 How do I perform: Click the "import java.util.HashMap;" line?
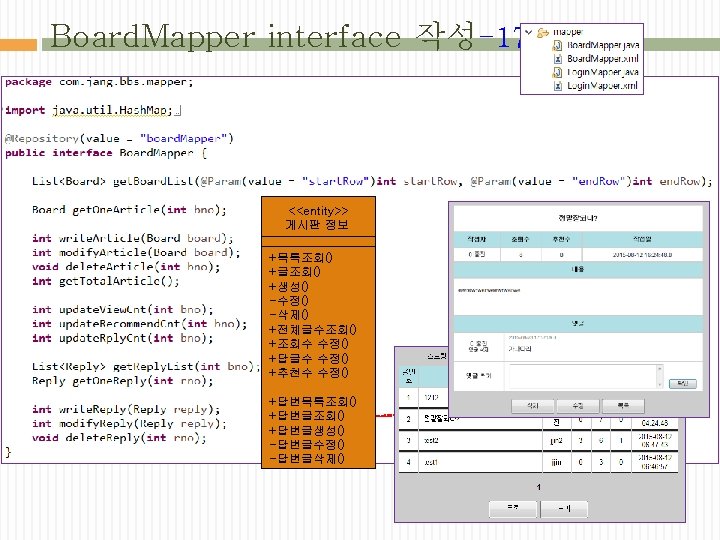point(89,111)
